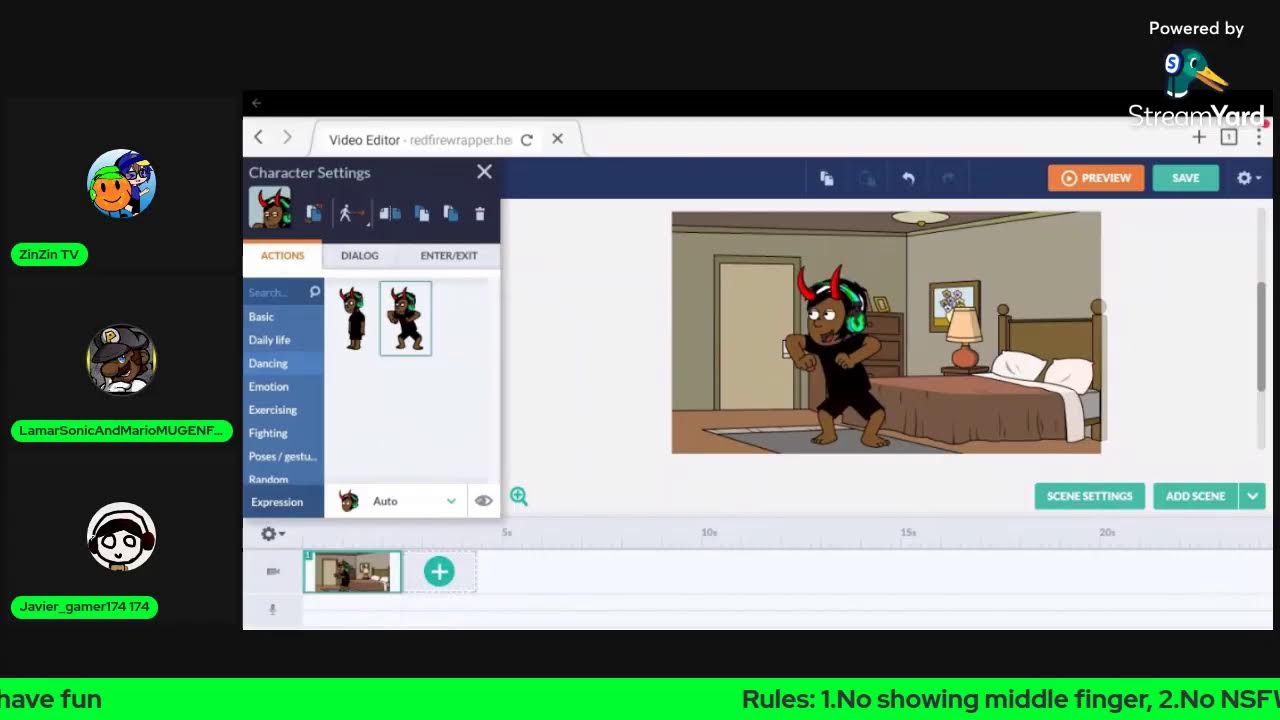
Task: Open the Auto expression dropdown
Action: 397,501
